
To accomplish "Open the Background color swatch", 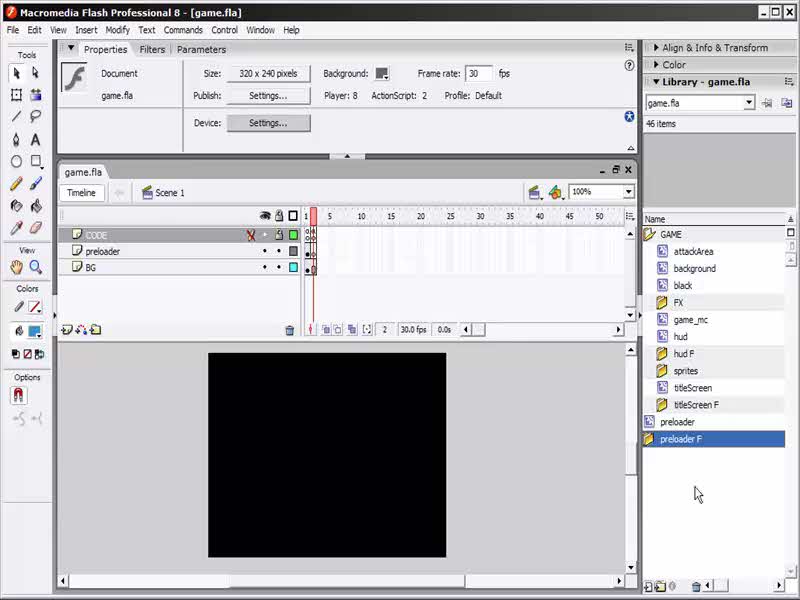I will 382,74.
